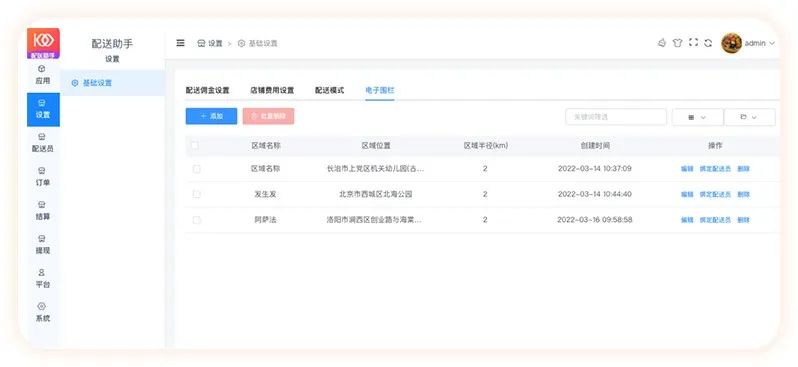Click 绑定配送员 in the 阿萨法 row

pyautogui.click(x=715, y=220)
